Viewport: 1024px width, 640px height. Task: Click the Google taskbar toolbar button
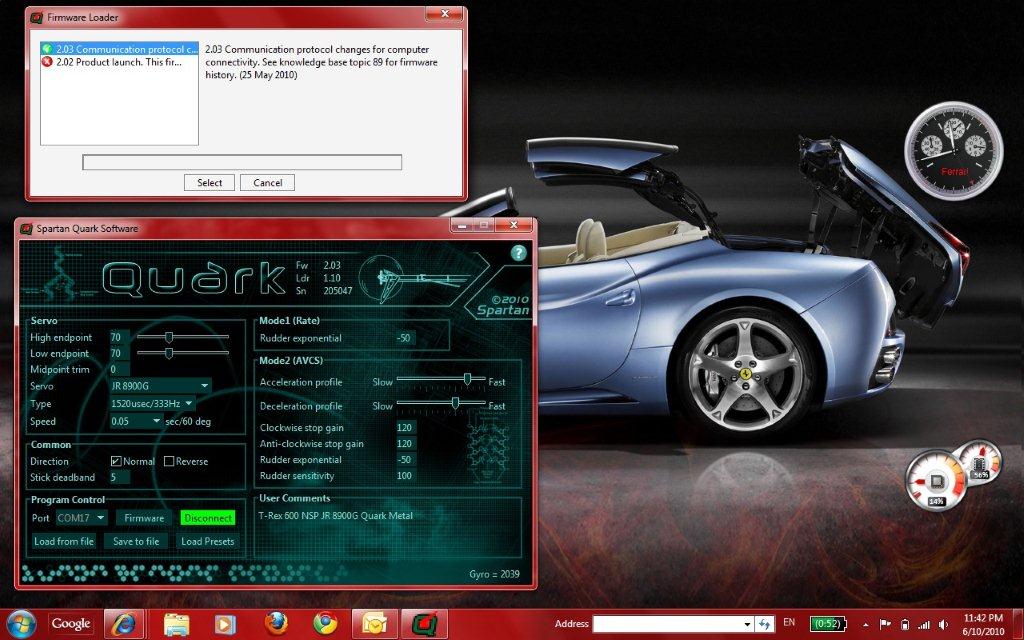tap(71, 624)
